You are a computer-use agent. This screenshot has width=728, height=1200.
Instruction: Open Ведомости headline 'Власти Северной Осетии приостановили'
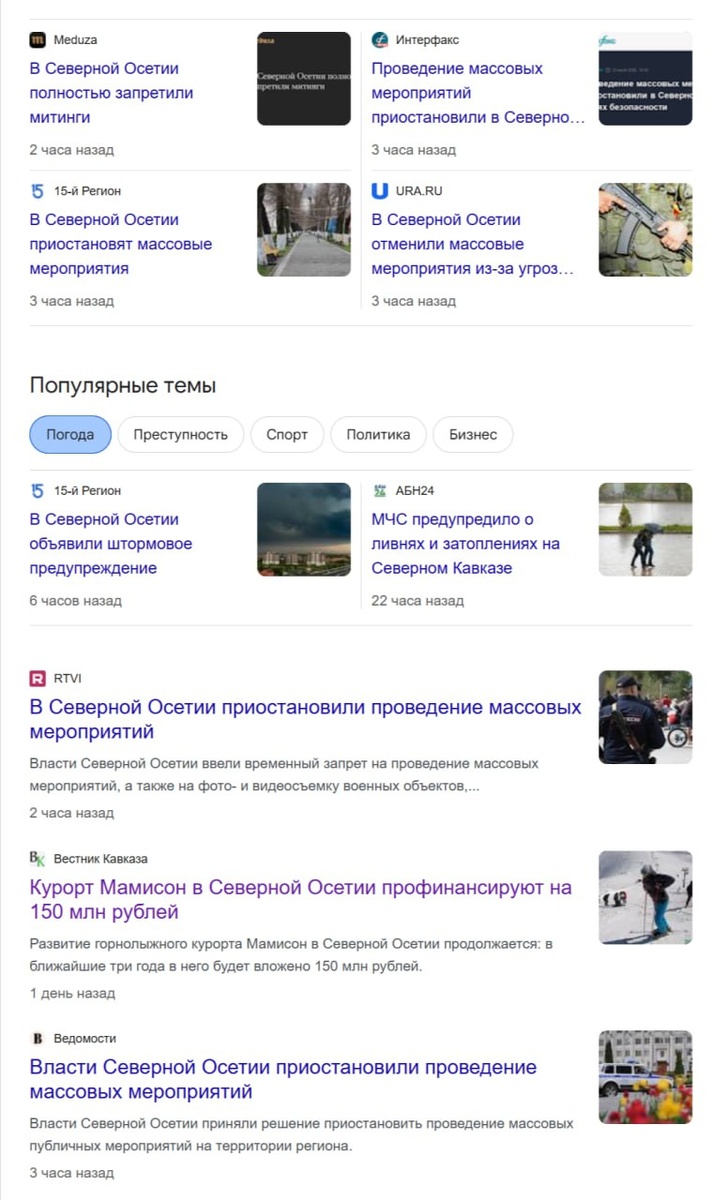pyautogui.click(x=284, y=1079)
